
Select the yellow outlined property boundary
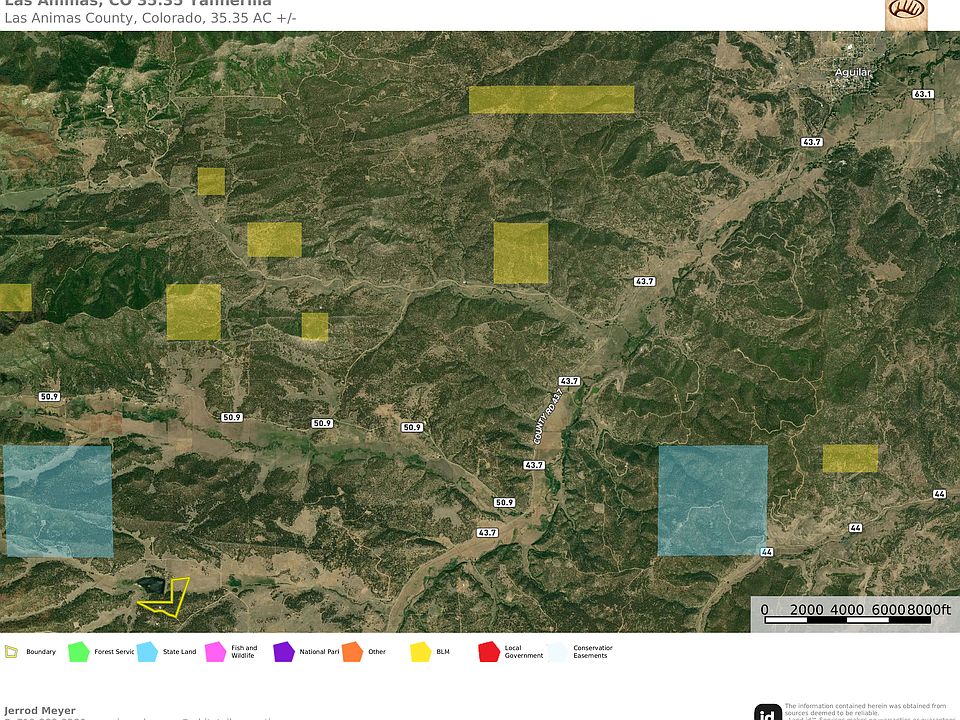point(166,596)
